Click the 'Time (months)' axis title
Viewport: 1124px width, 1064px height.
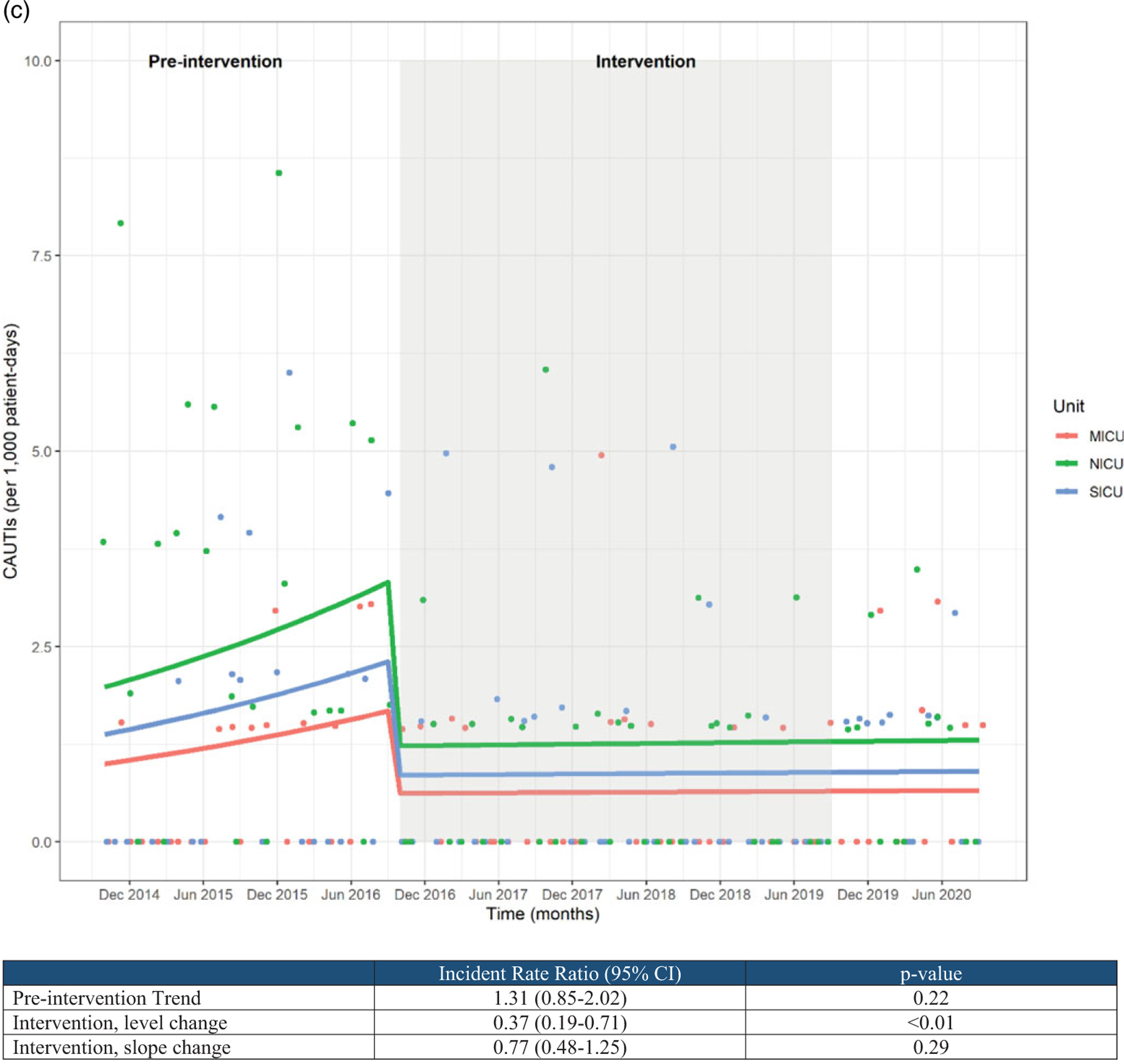543,914
